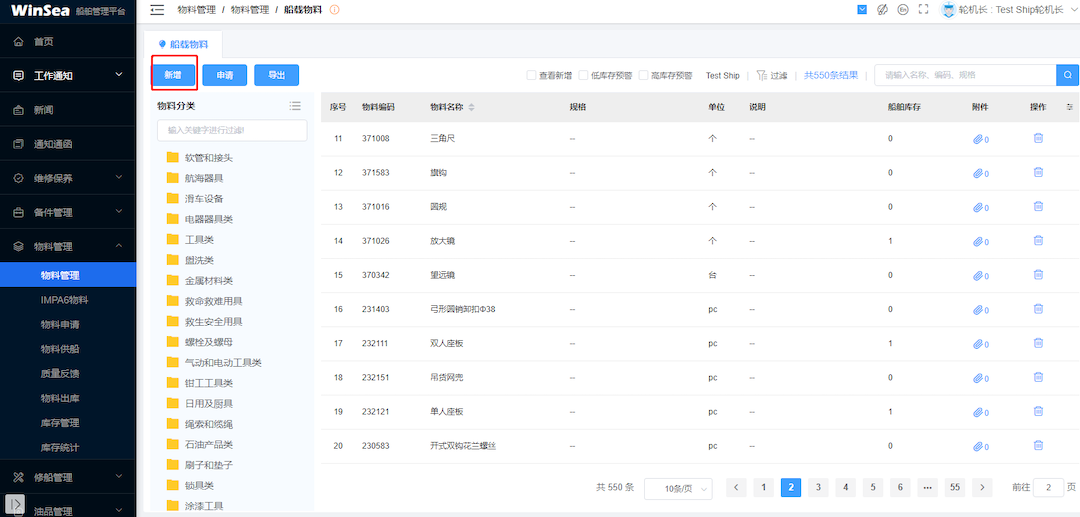Viewport: 1080px width, 517px height.
Task: Switch language with the En icon
Action: pyautogui.click(x=902, y=10)
